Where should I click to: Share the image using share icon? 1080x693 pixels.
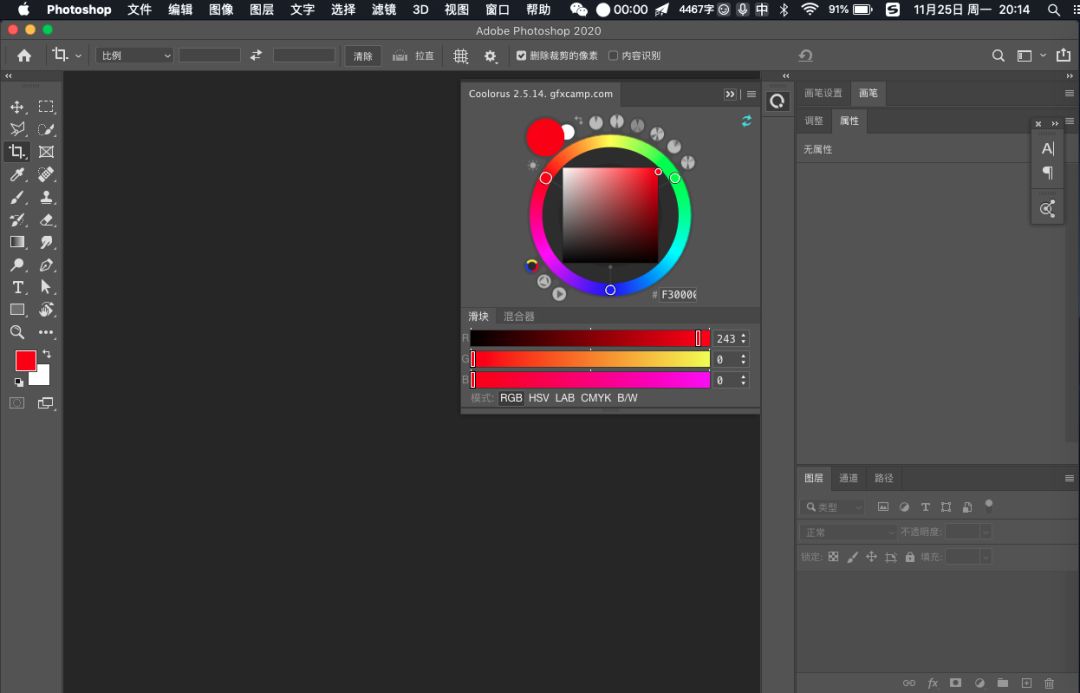tap(1063, 55)
